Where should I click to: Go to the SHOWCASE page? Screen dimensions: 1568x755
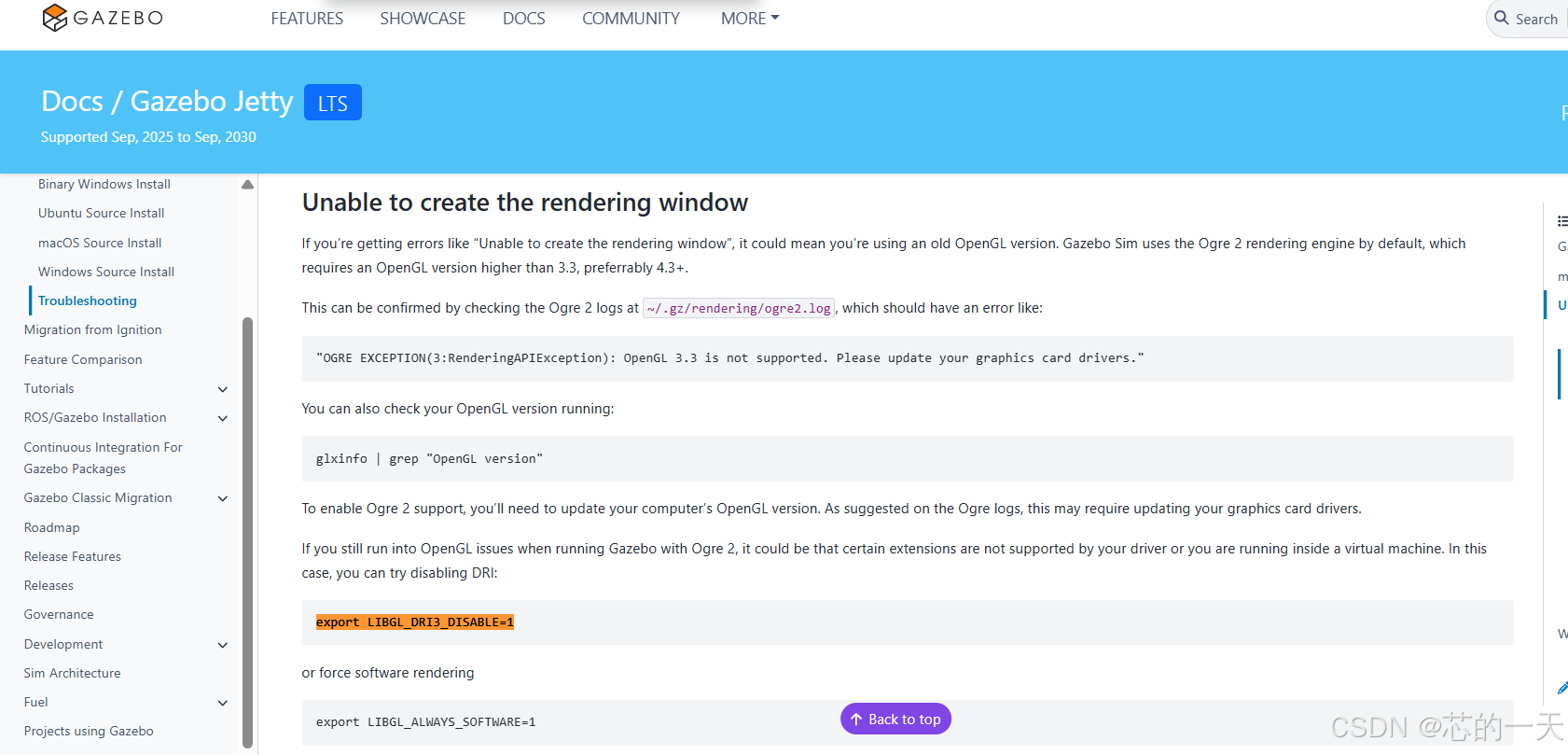[x=423, y=19]
